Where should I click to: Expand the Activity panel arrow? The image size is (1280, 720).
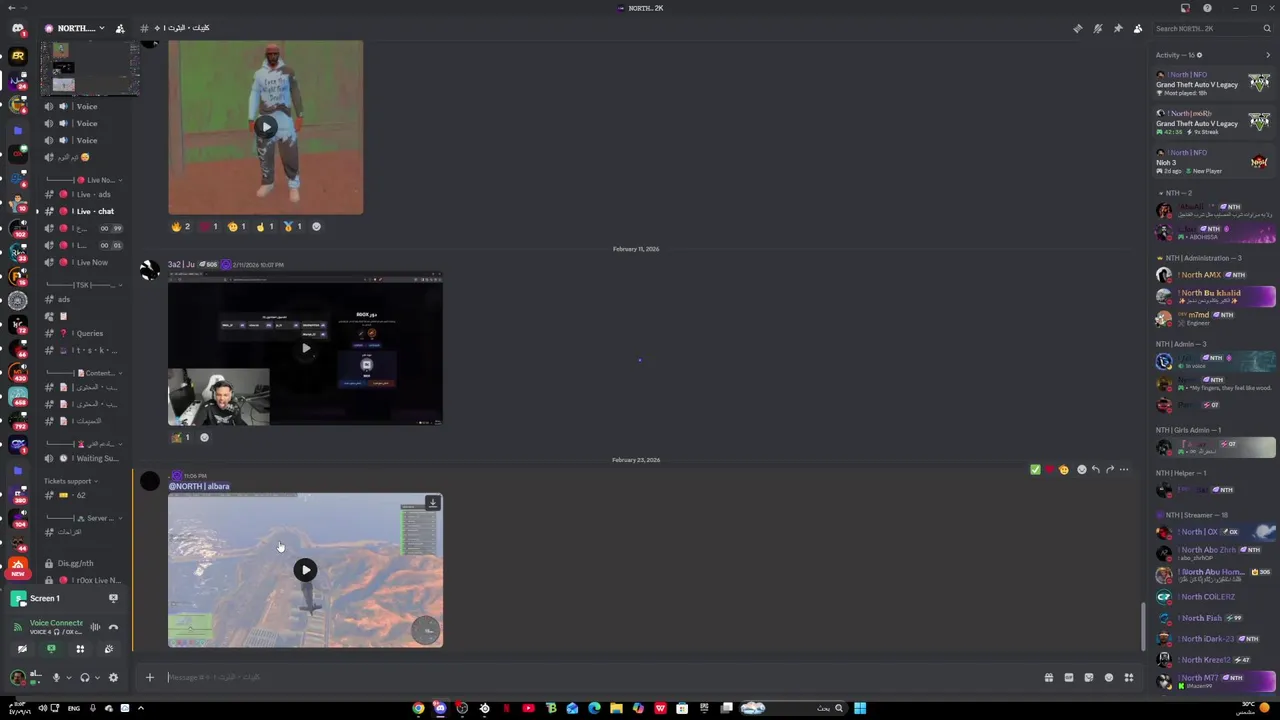pos(1268,55)
